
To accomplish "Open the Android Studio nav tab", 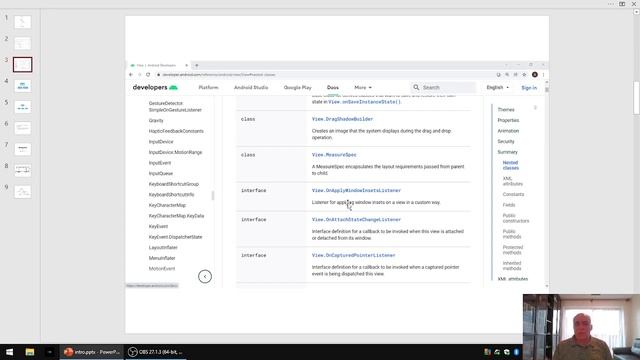I will 251,87.
